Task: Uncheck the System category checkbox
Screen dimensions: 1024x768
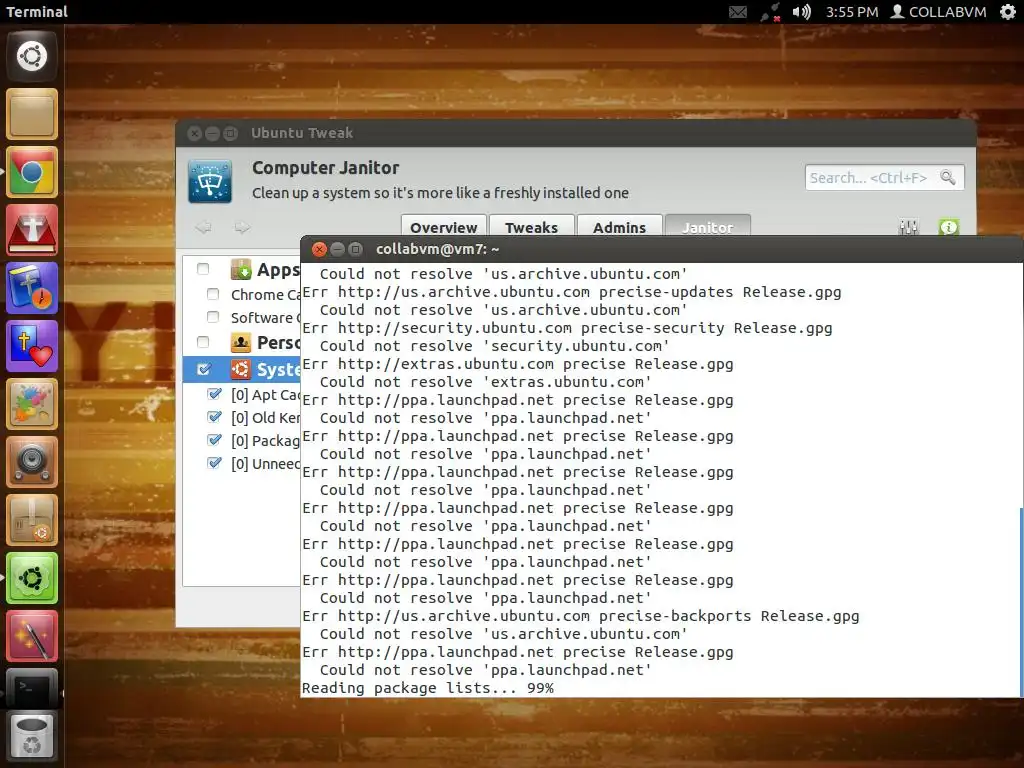Action: (204, 370)
